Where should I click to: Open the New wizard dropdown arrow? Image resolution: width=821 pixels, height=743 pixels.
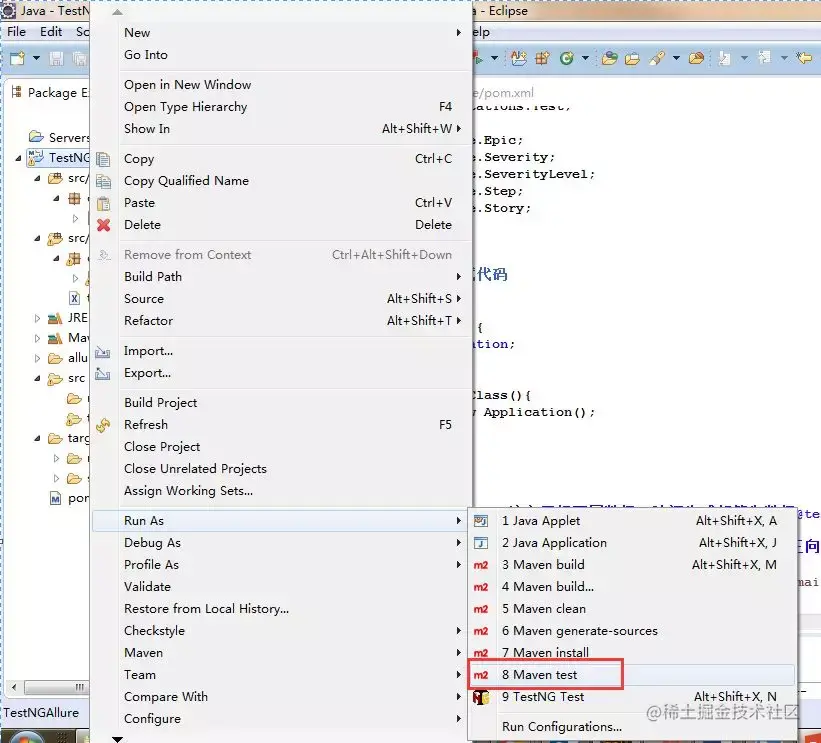36,58
